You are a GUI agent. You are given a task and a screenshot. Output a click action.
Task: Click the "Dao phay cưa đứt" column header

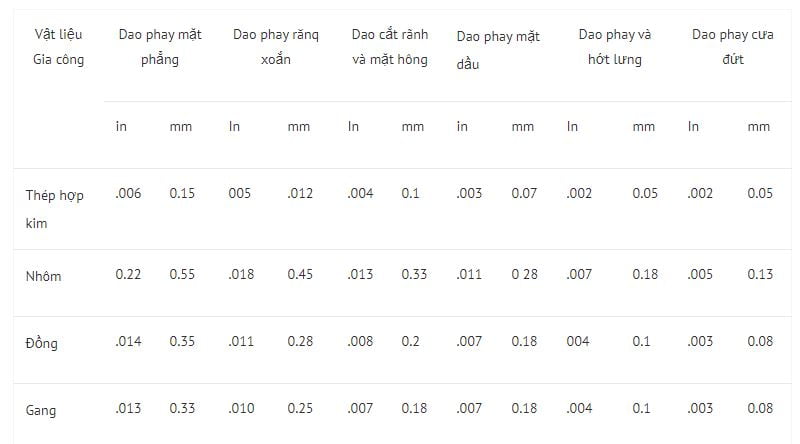732,47
